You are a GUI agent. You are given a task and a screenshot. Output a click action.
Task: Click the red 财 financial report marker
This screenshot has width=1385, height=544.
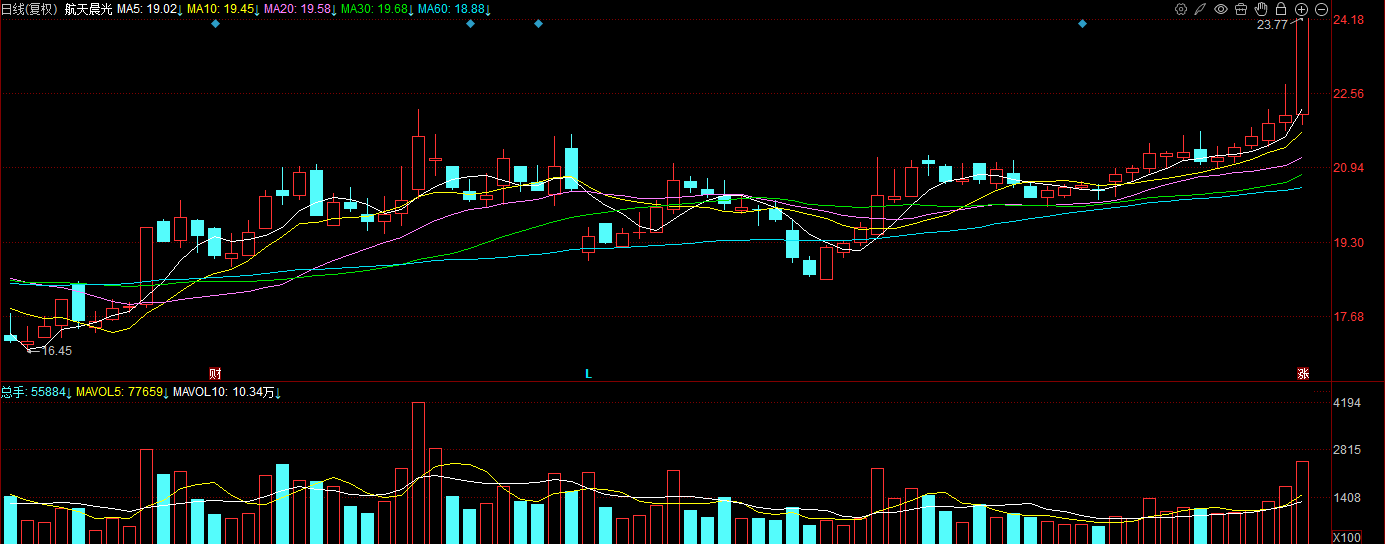pos(215,373)
